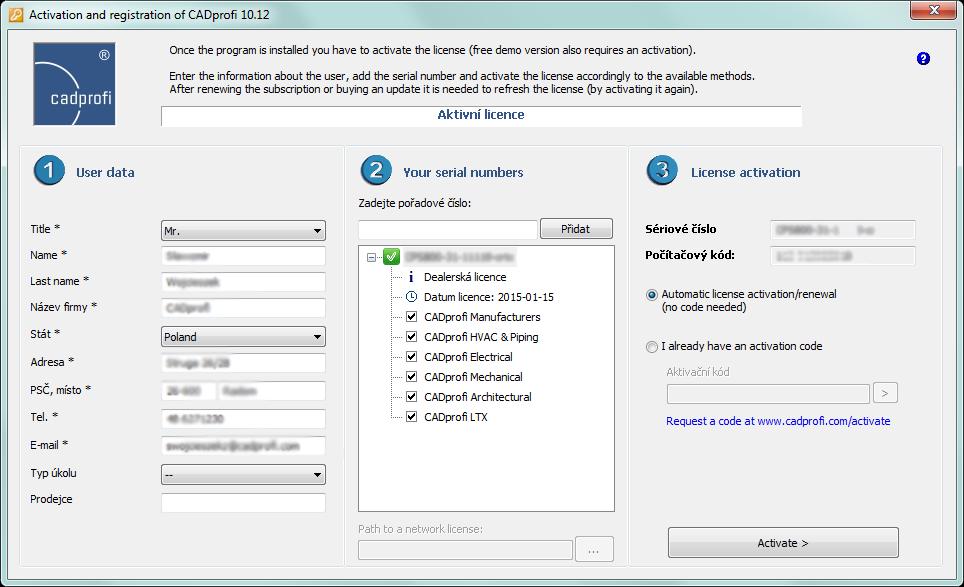Open the www.cadprofi.com/activate request code link
Screen dimensions: 964x587
(x=778, y=421)
